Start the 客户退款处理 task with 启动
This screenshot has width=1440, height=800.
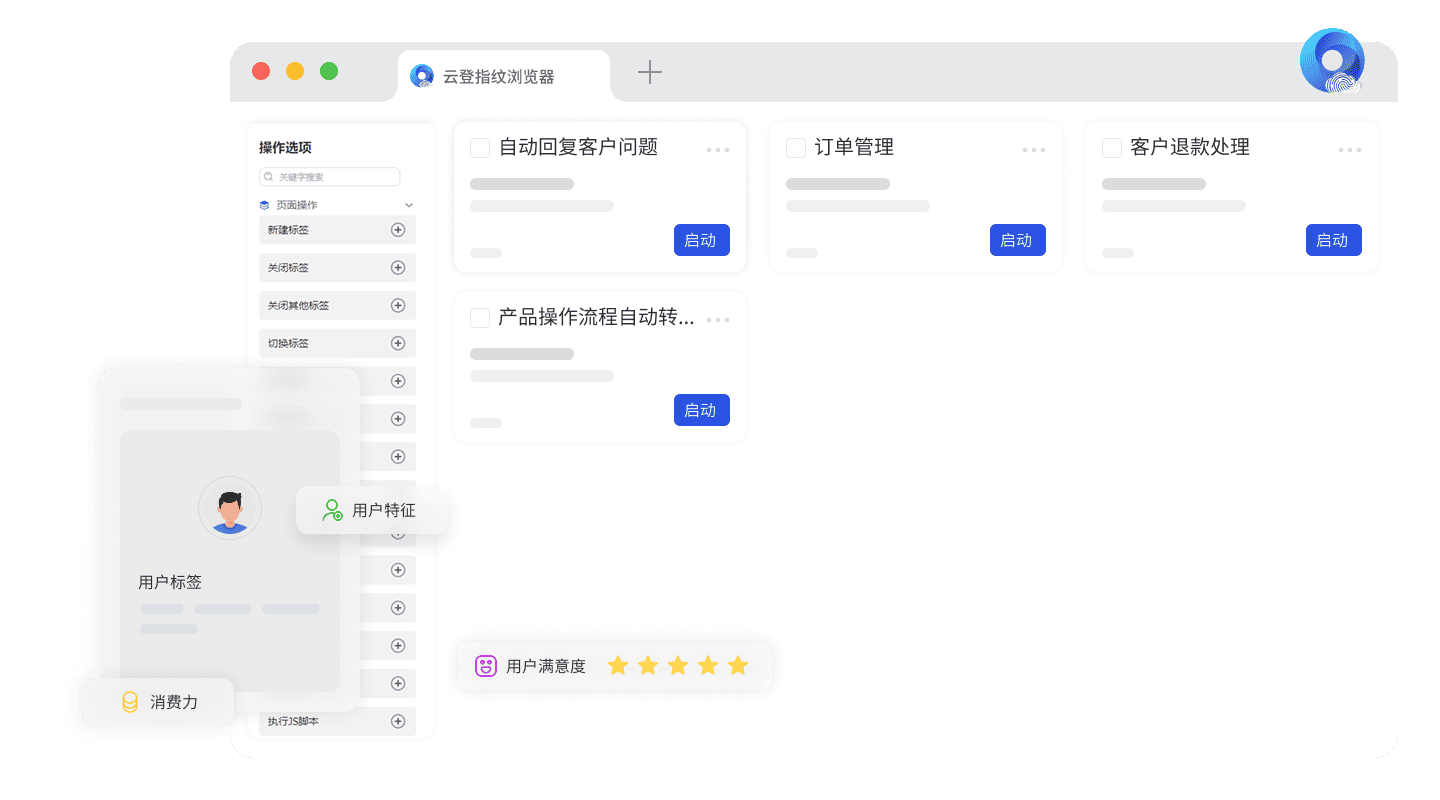pyautogui.click(x=1333, y=240)
